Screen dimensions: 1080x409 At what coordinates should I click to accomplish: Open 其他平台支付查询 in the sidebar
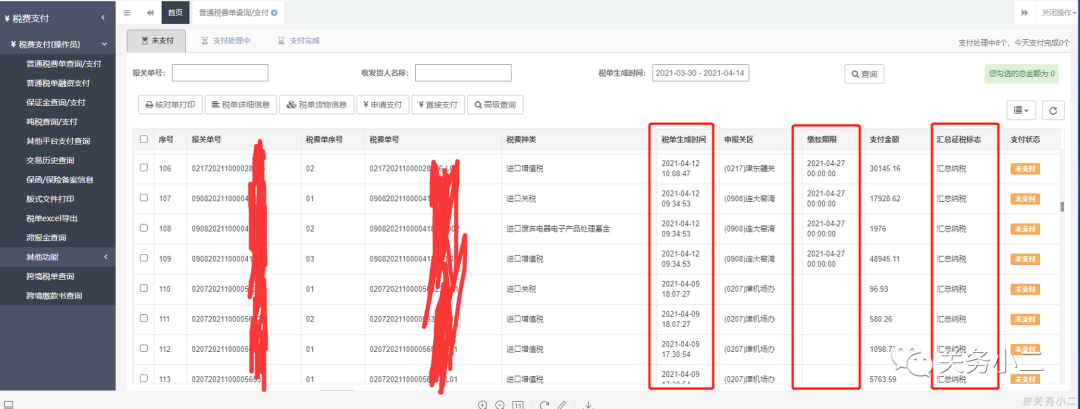point(58,141)
